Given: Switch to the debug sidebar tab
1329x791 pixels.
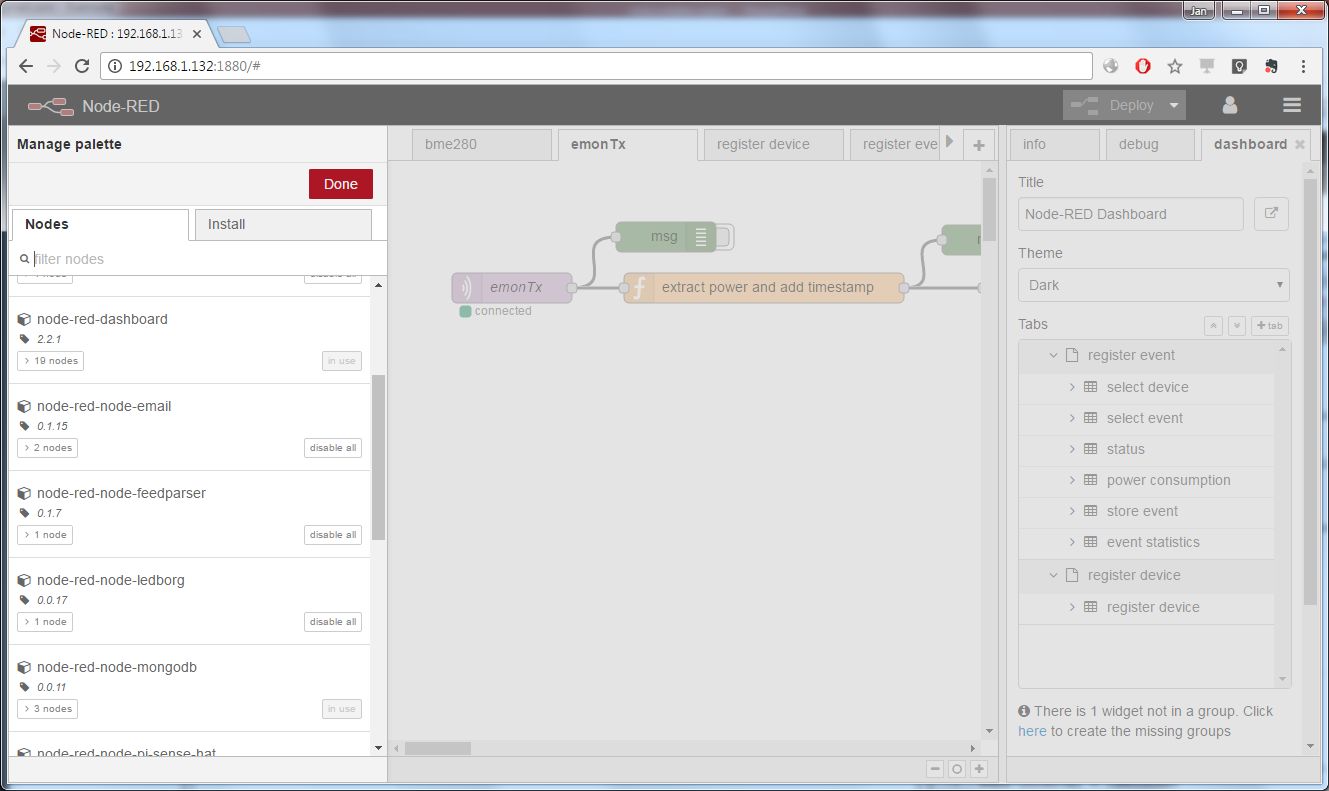Looking at the screenshot, I should [1150, 144].
